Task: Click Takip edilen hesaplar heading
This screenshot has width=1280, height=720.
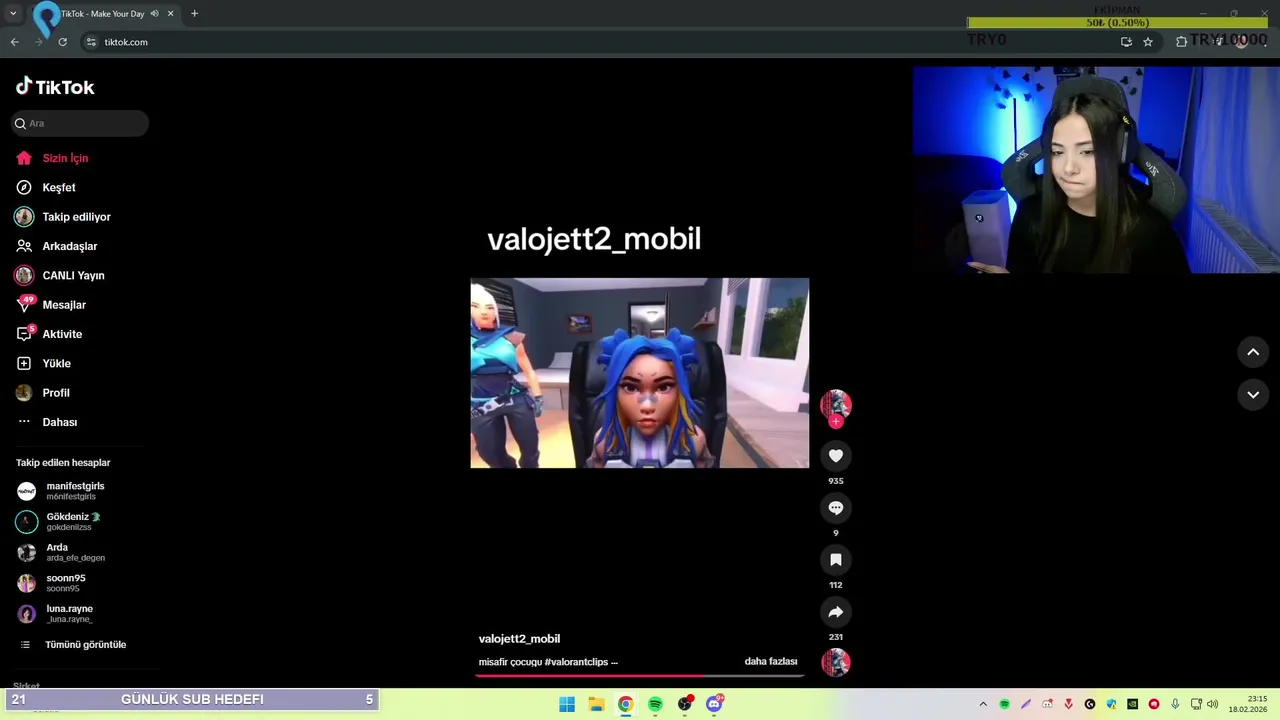Action: (63, 463)
